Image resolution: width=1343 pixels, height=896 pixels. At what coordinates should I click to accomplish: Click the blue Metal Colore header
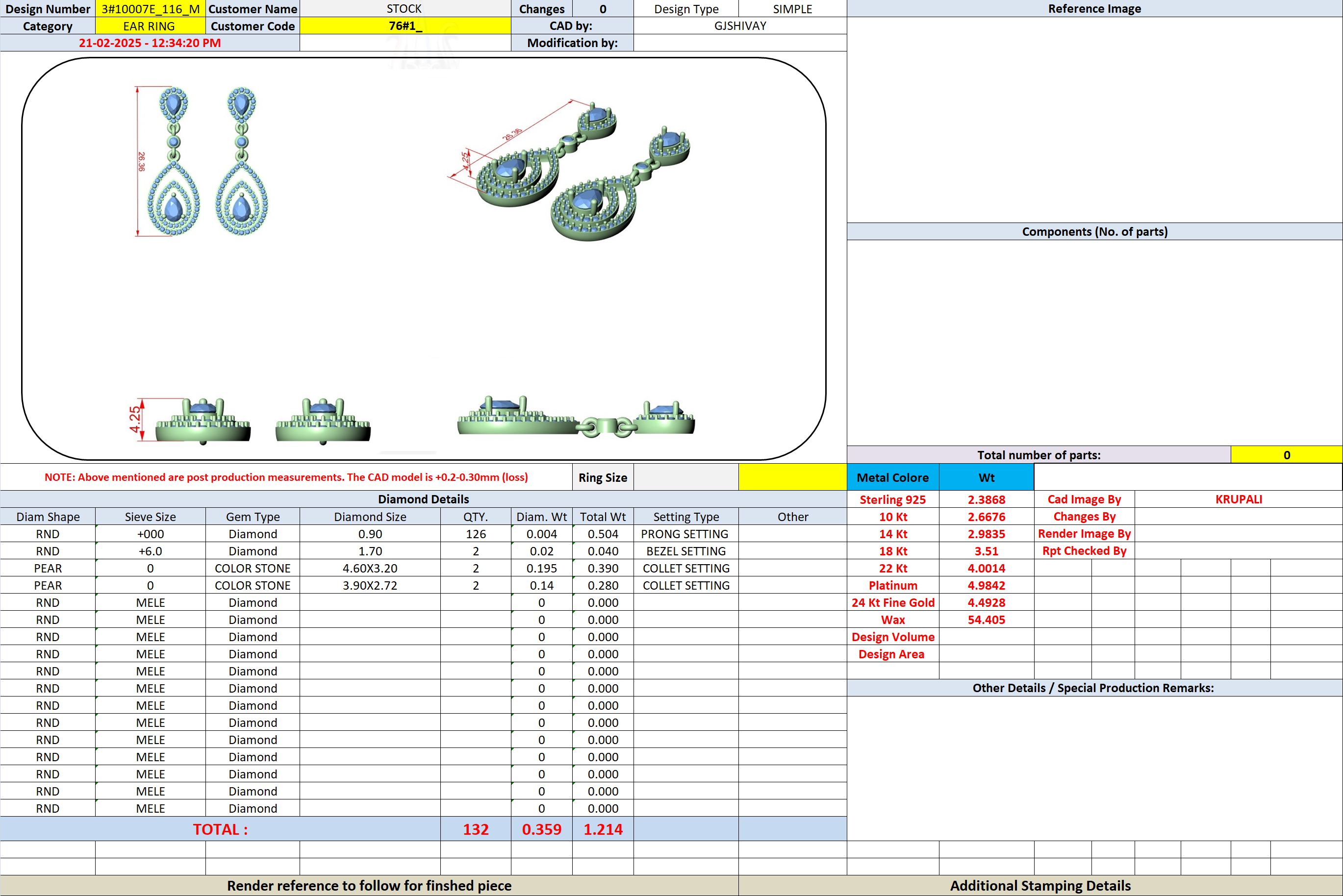893,477
